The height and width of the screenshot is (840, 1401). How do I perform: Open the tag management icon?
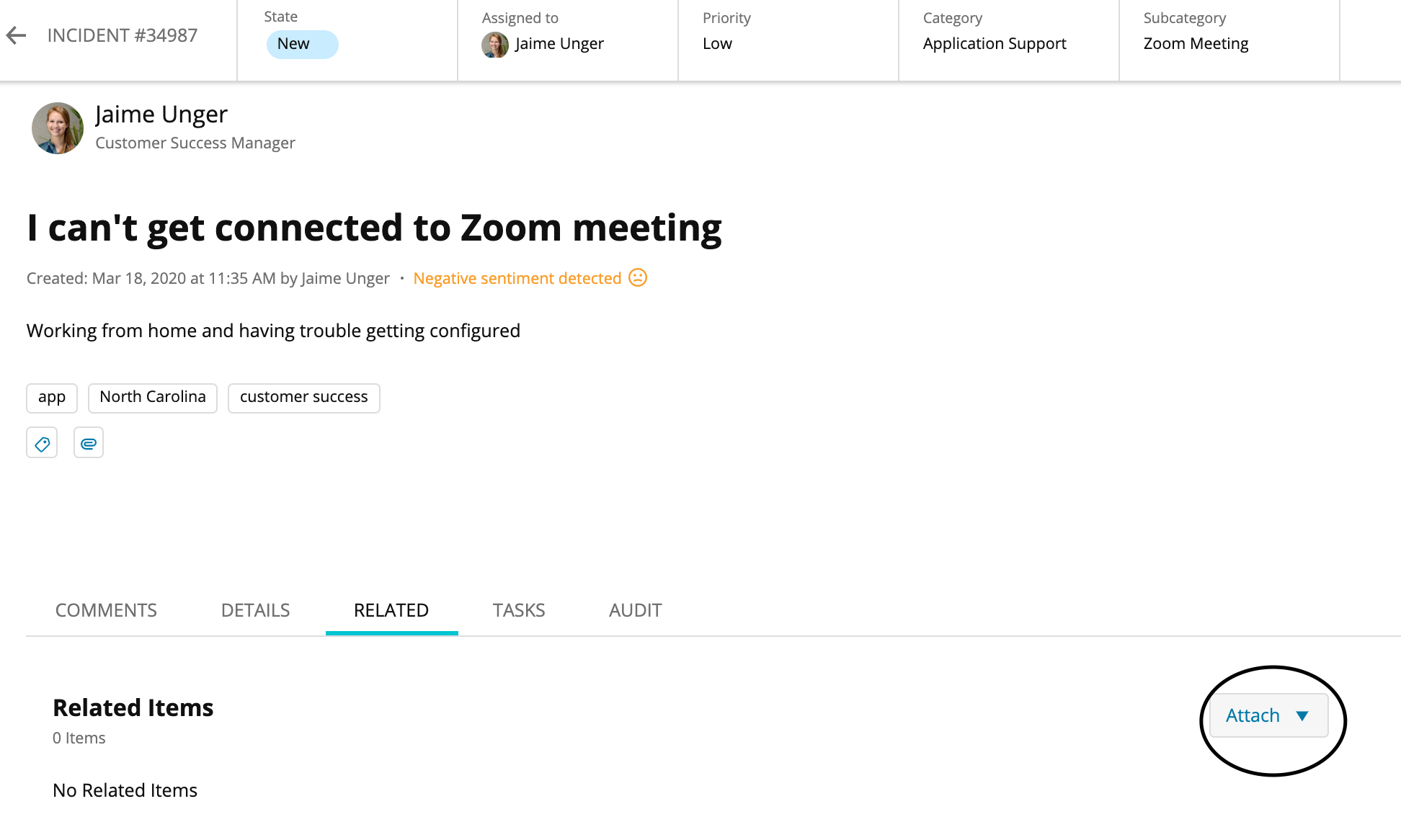click(41, 442)
